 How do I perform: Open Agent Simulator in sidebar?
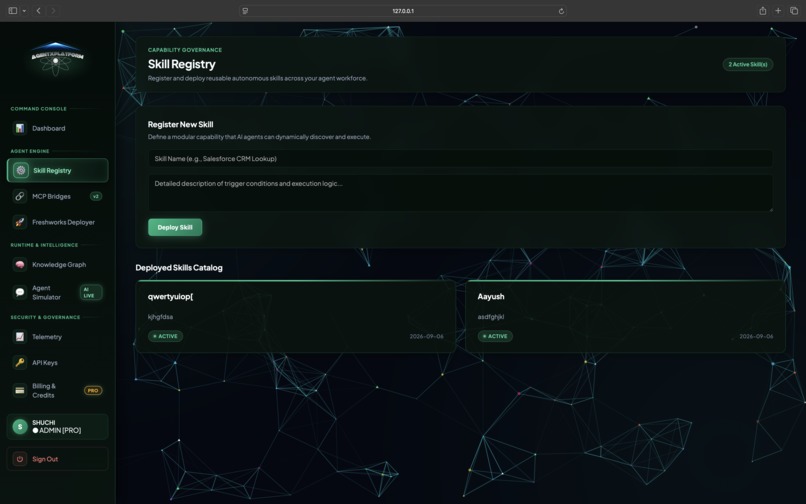click(x=58, y=292)
